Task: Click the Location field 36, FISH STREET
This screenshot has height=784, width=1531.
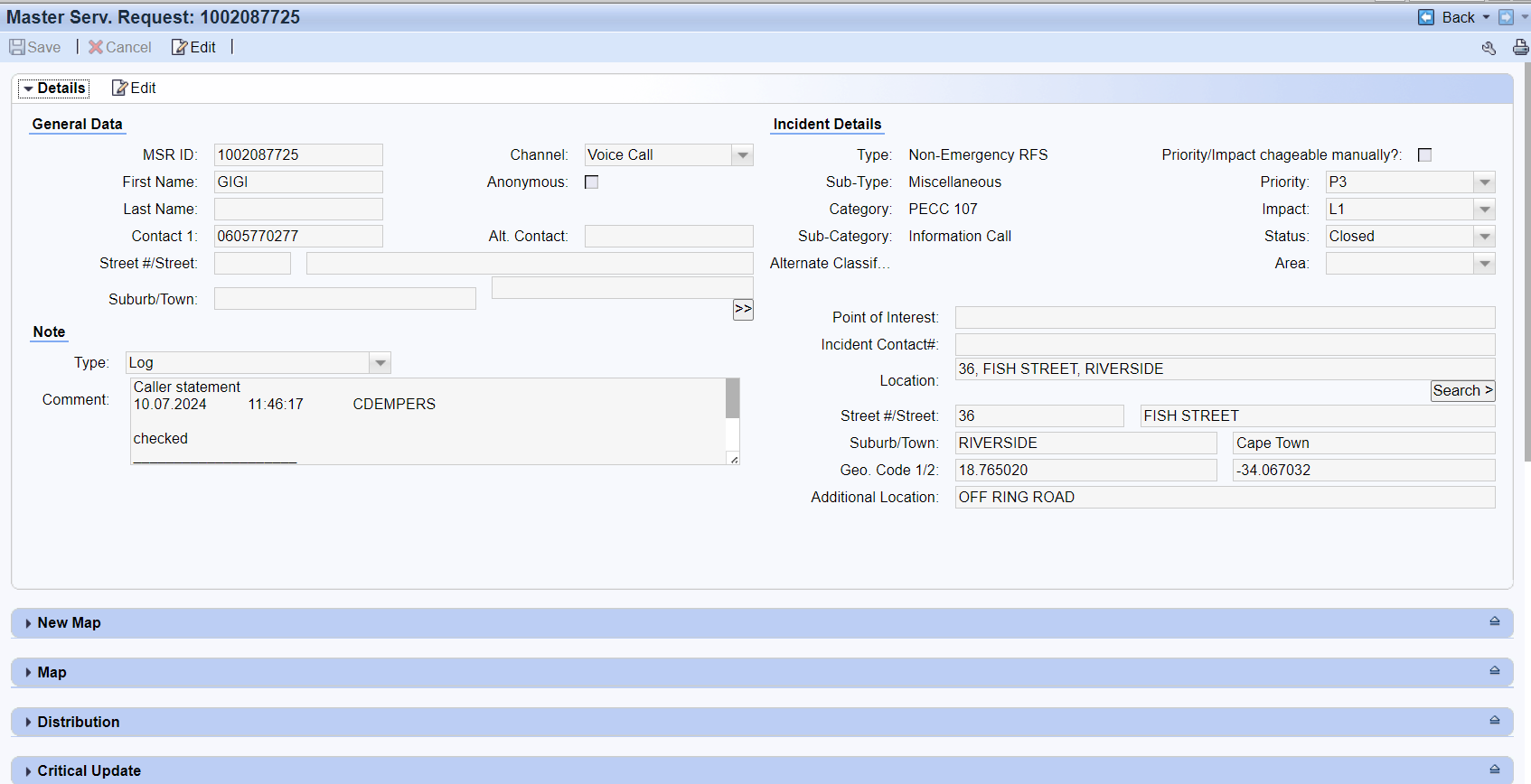Action: (1225, 369)
